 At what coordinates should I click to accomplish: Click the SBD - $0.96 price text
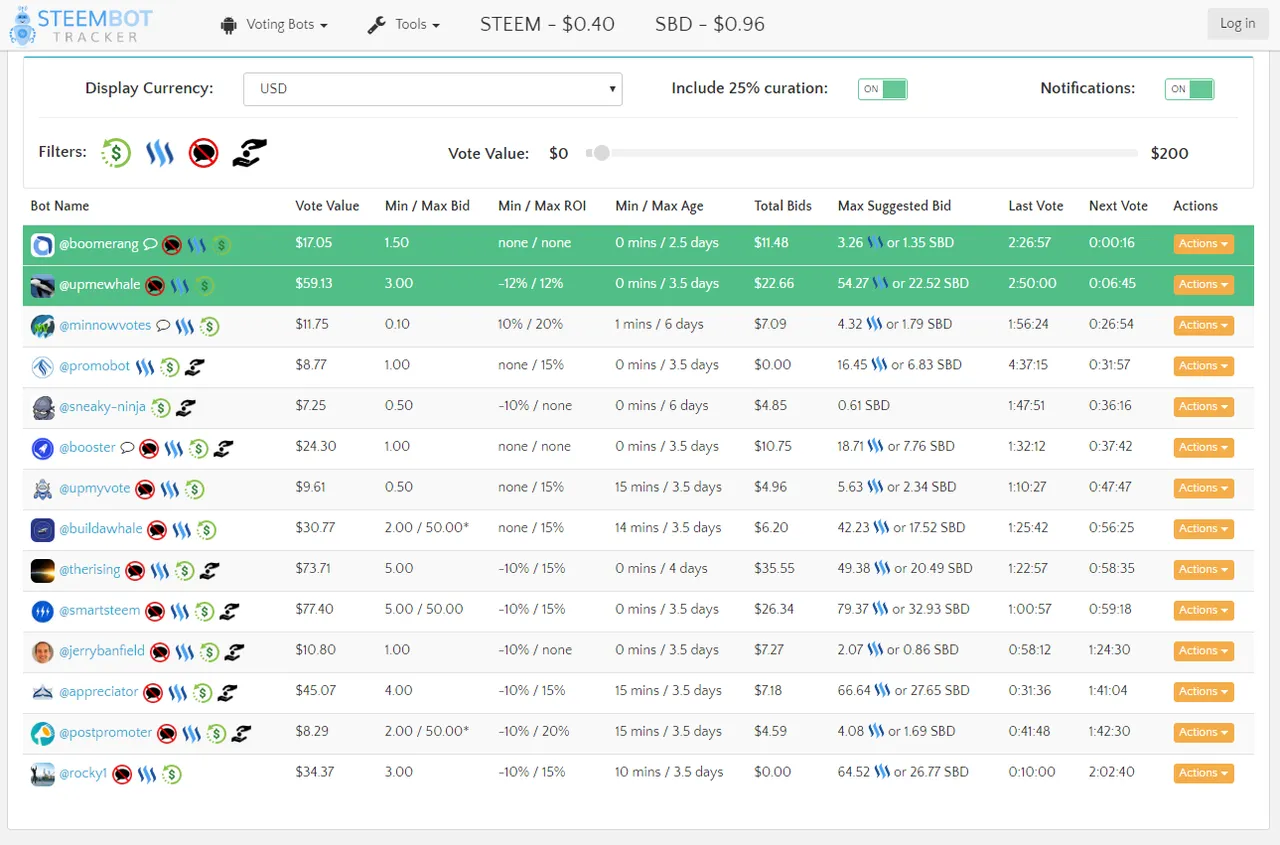click(710, 24)
